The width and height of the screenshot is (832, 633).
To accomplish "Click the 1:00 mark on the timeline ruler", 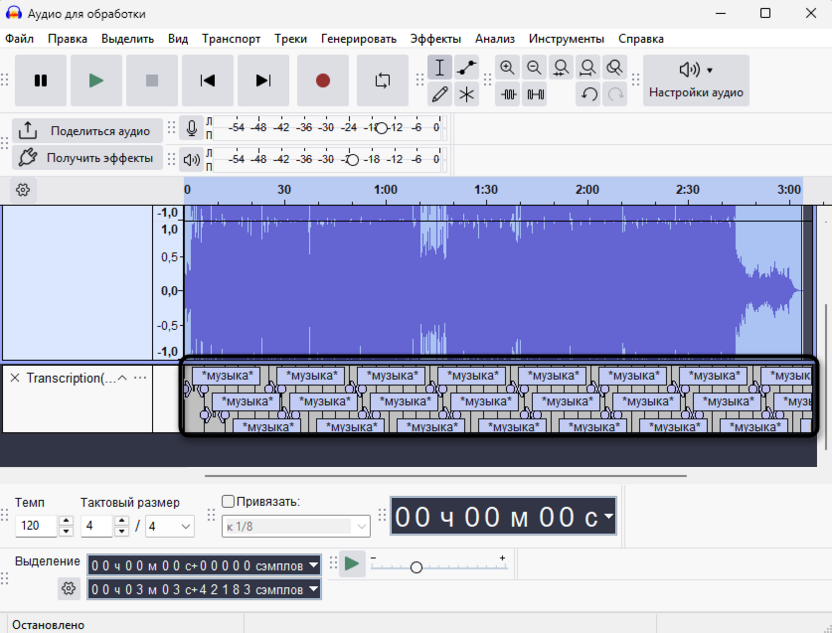I will click(385, 190).
